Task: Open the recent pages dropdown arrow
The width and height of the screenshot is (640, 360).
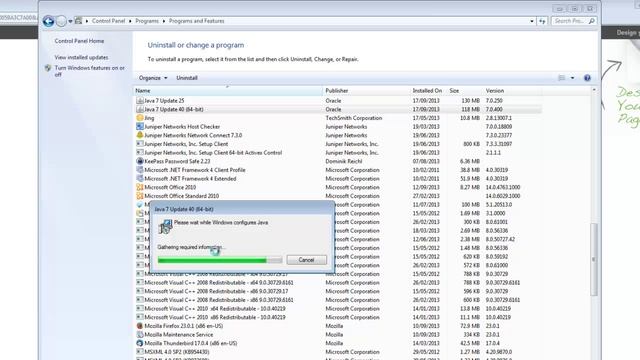Action: [x=70, y=21]
